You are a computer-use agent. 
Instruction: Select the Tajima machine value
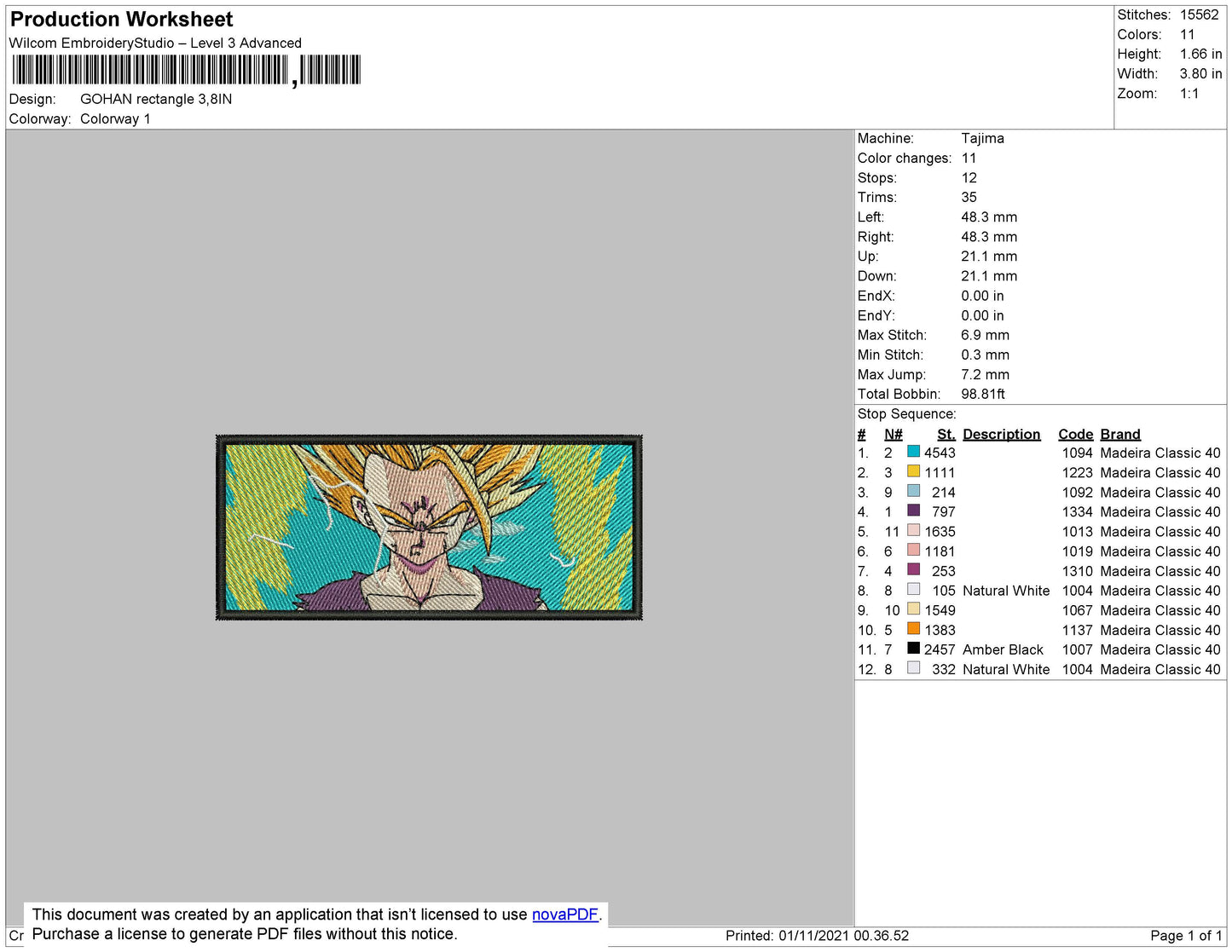pyautogui.click(x=982, y=139)
